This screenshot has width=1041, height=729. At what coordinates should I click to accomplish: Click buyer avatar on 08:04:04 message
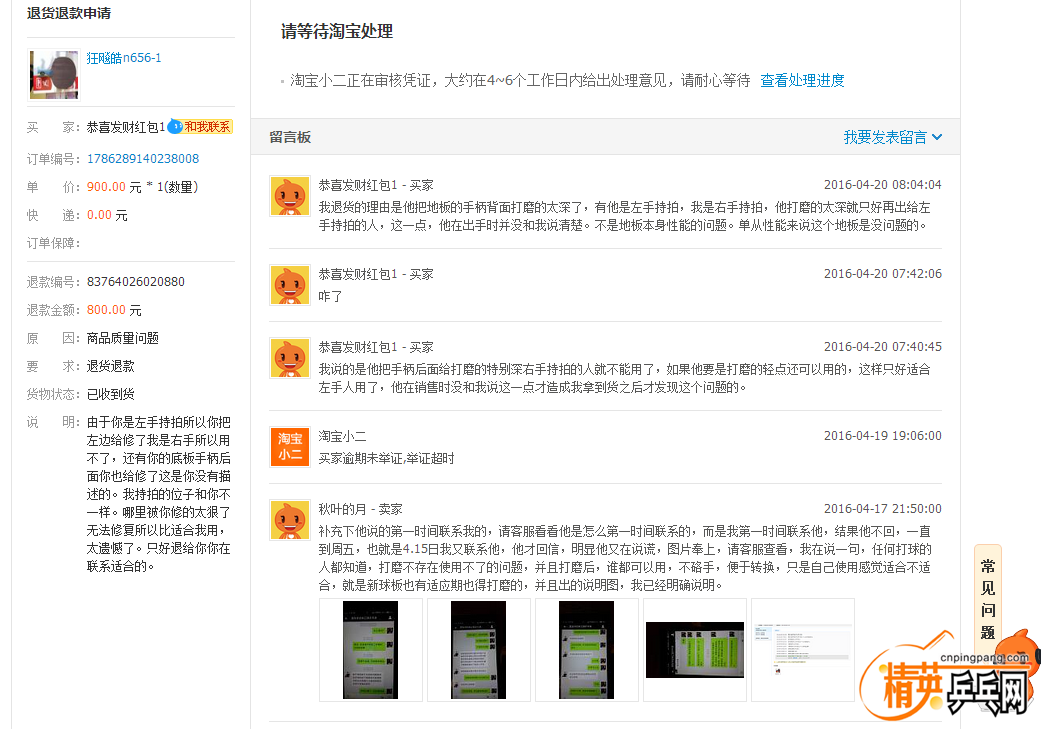[289, 196]
